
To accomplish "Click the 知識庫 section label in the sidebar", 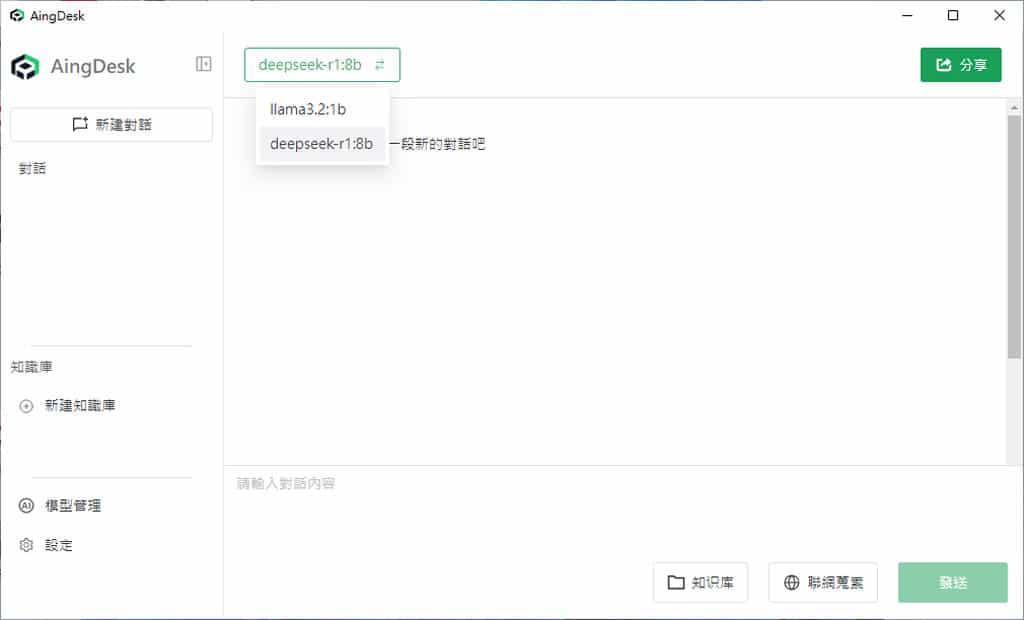I will [x=31, y=367].
